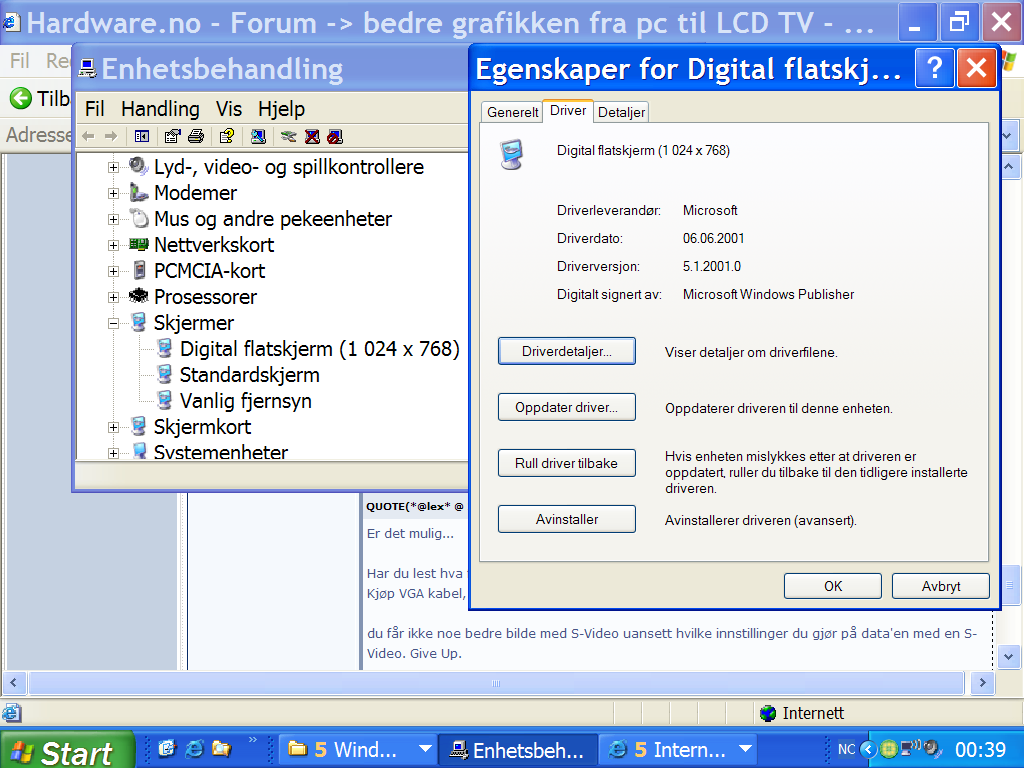Image resolution: width=1024 pixels, height=768 pixels.
Task: Expand the Lyd-, video- og spillkontrollere node
Action: [x=113, y=167]
